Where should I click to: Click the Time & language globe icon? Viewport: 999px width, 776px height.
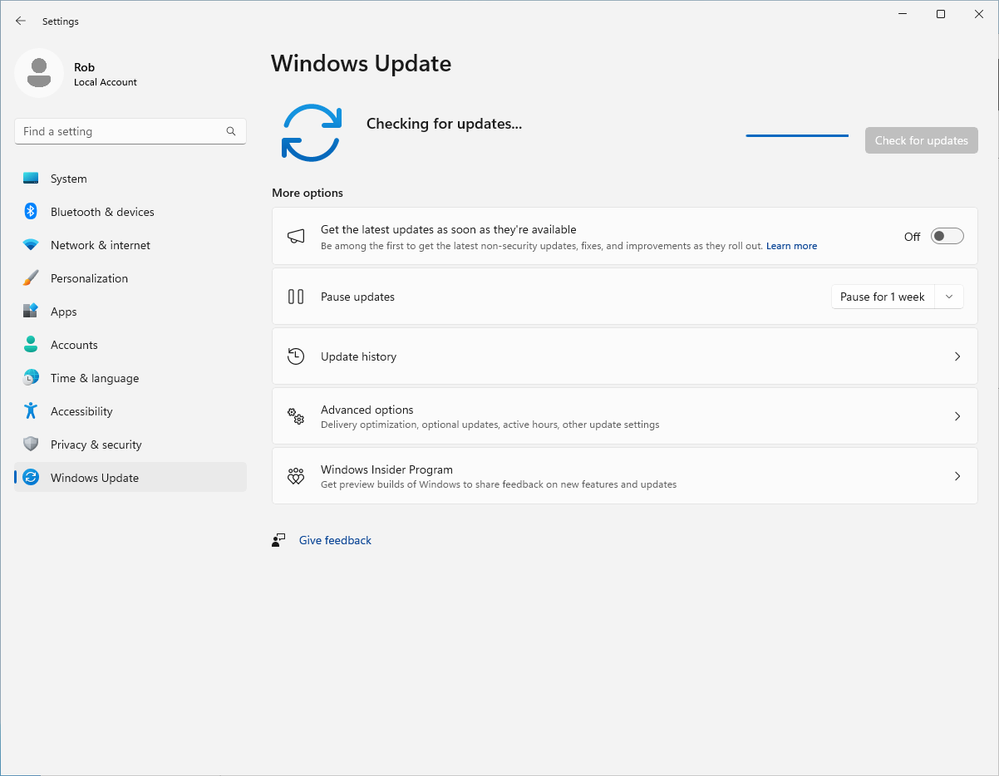coord(31,378)
